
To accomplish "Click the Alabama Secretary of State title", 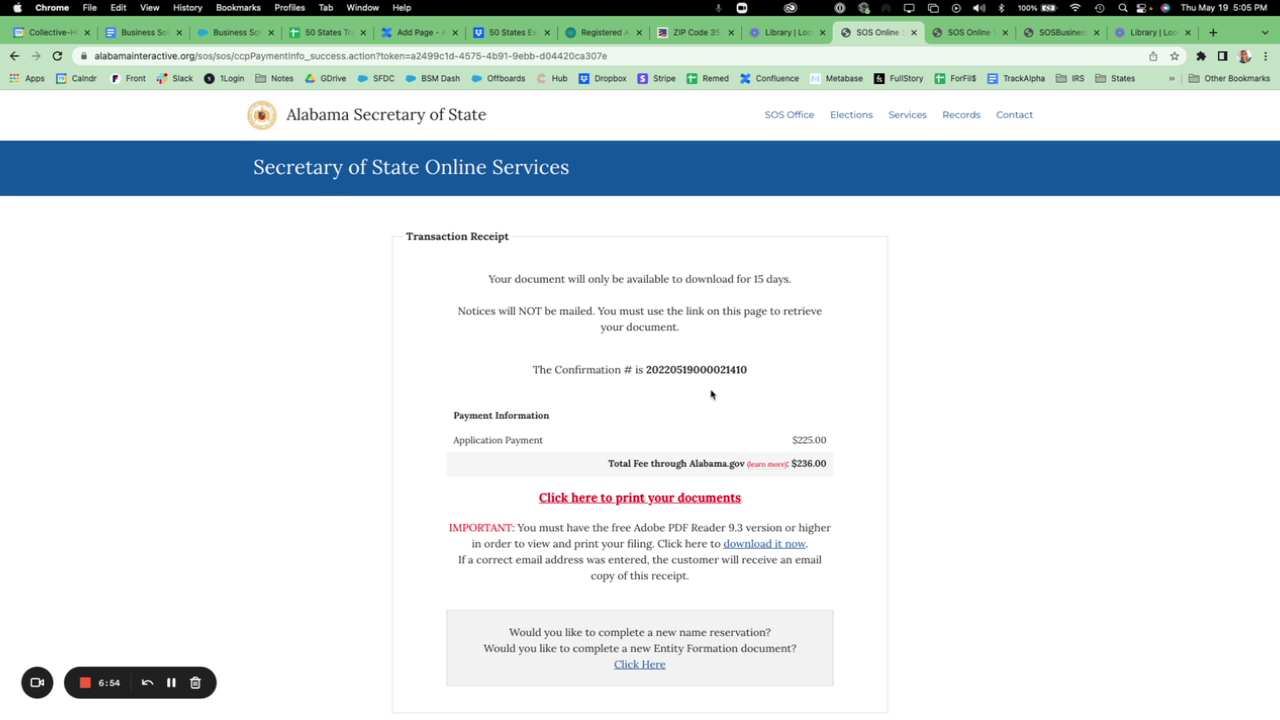I will point(386,115).
